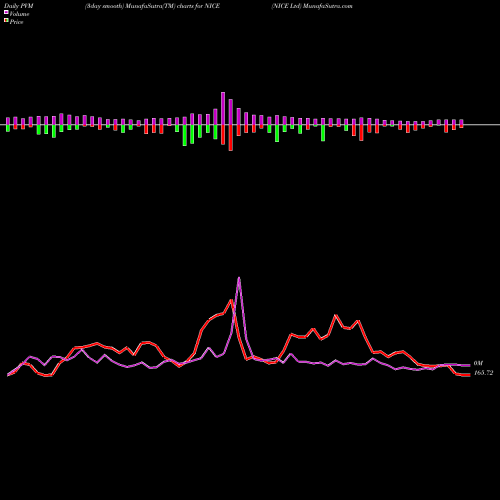Click the 3day smooth MunafaSutra chart title
The image size is (500, 500).
[152, 6]
